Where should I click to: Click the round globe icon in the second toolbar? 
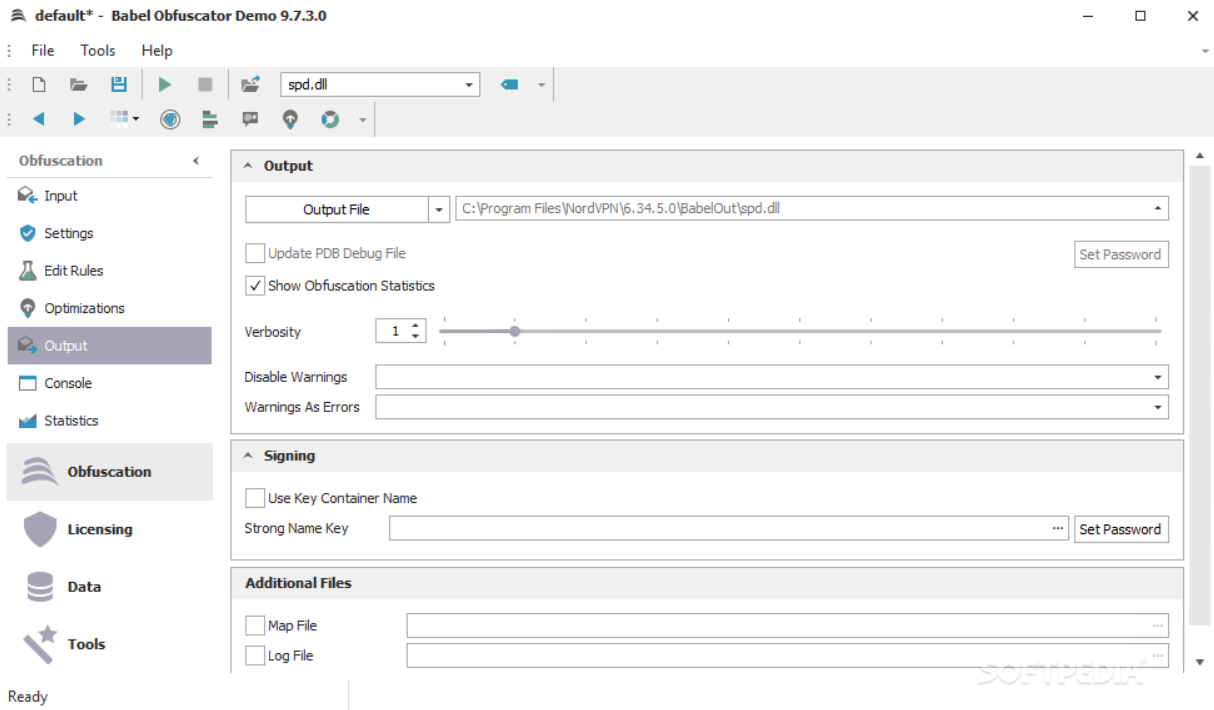click(x=170, y=119)
